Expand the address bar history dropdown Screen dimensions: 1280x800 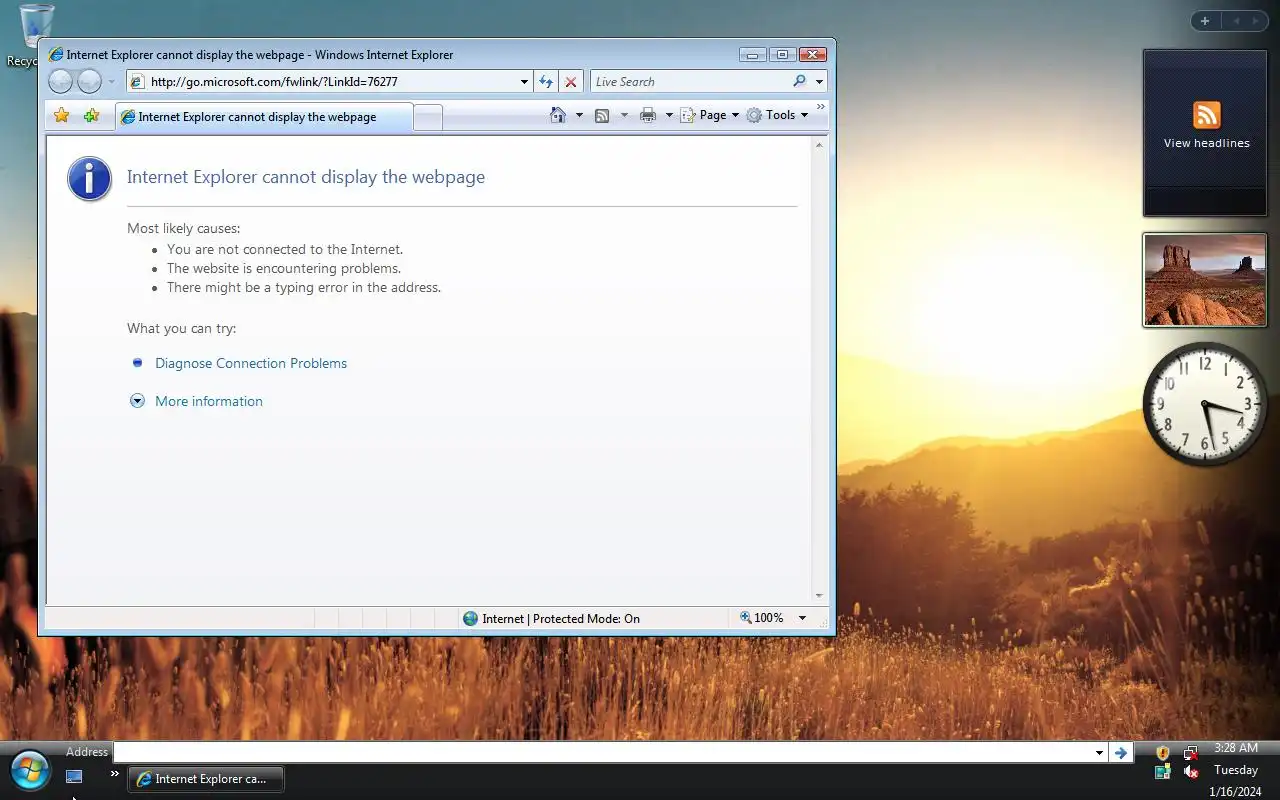tap(525, 82)
